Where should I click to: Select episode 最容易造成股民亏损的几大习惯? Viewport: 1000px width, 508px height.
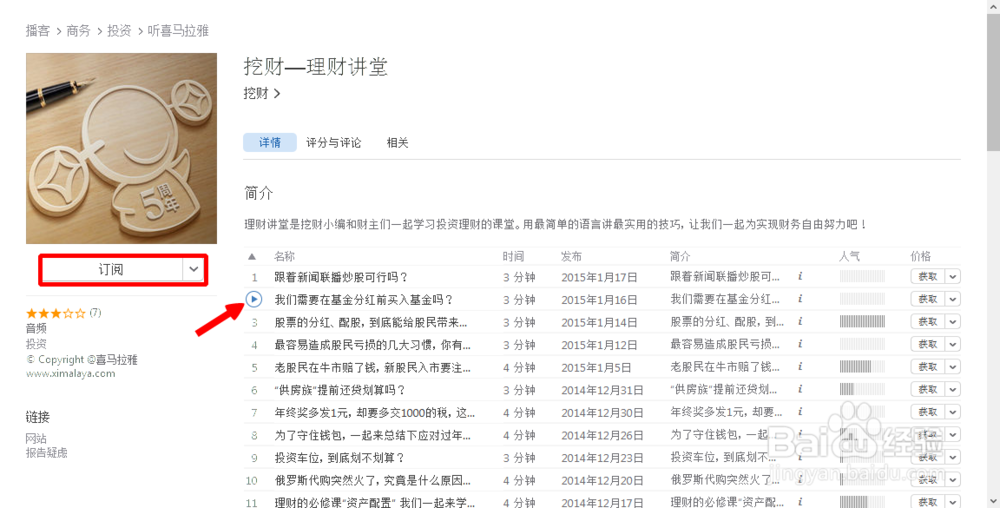tap(372, 345)
